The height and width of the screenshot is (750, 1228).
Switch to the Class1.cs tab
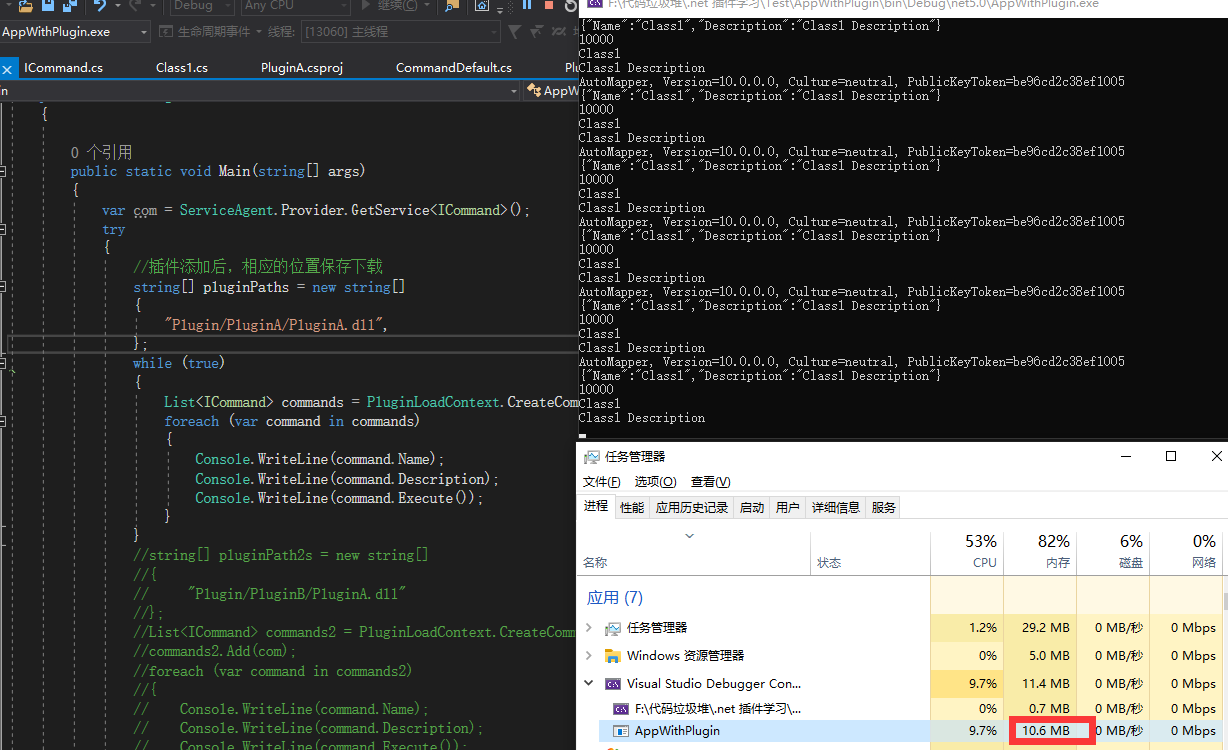[x=182, y=68]
